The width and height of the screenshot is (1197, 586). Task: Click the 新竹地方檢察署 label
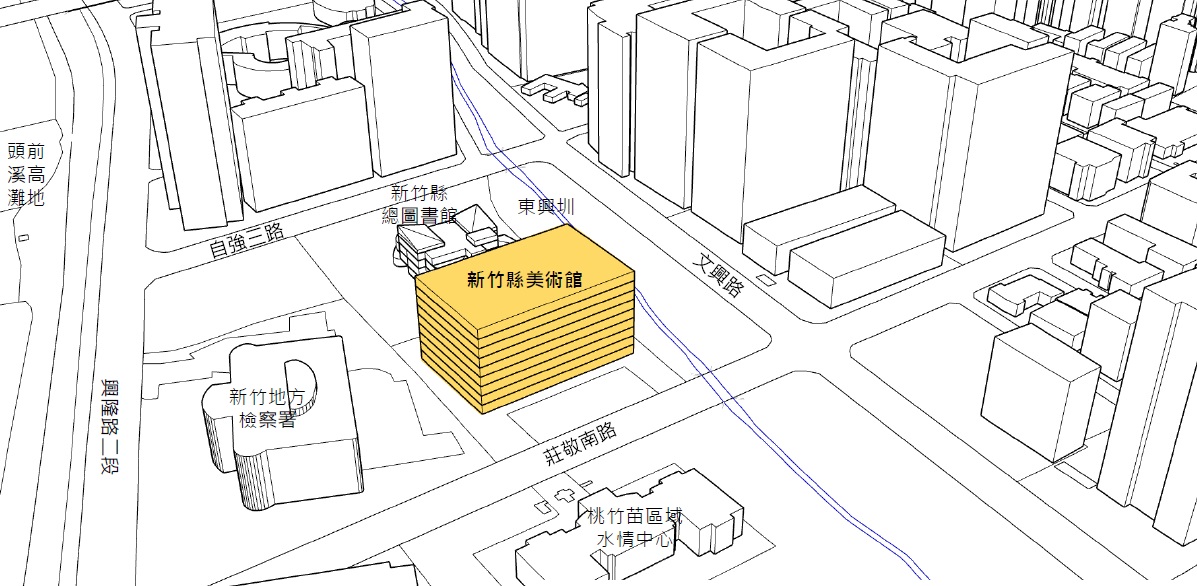pos(267,407)
